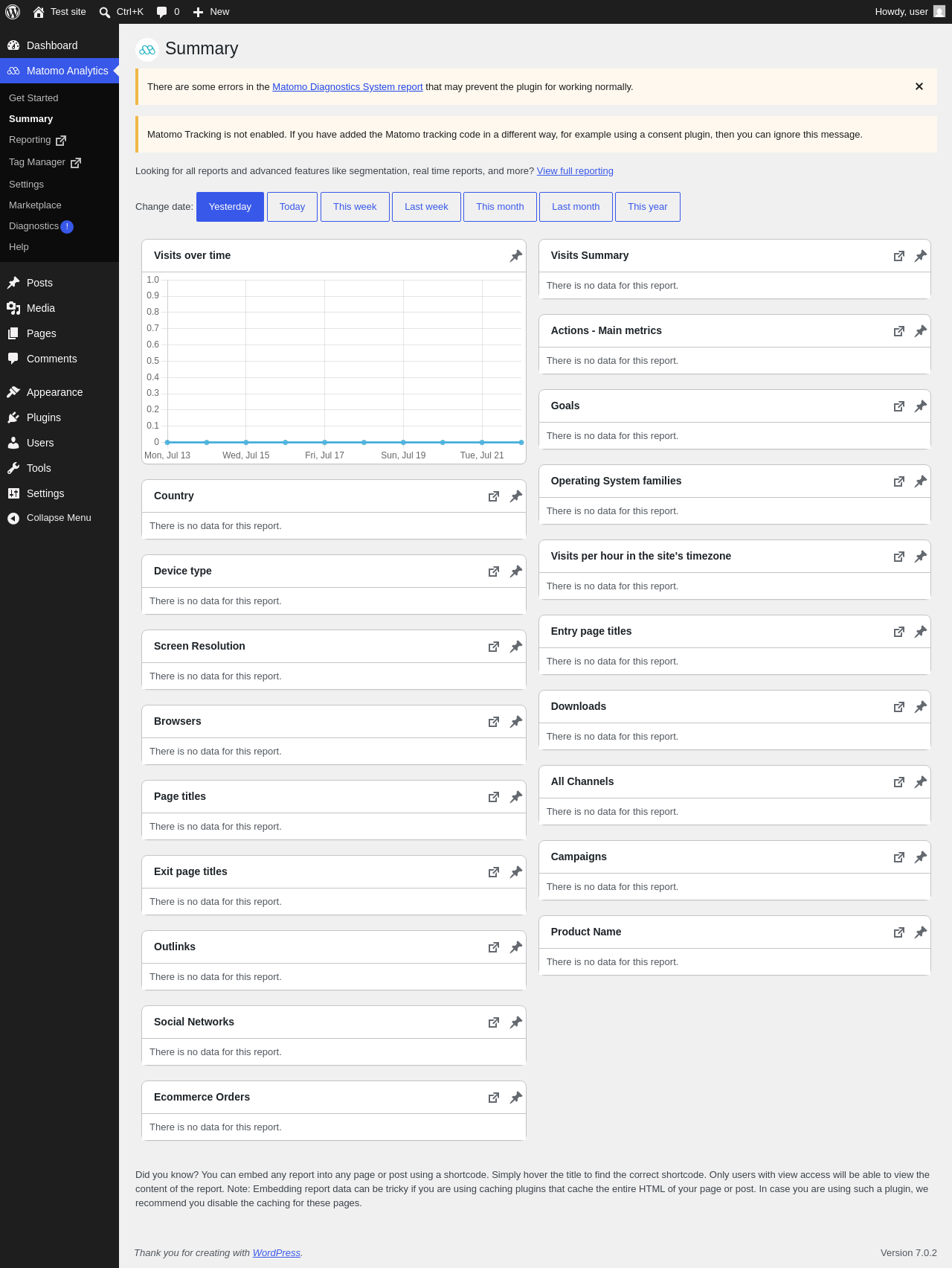Pin the Visits over time widget

pyautogui.click(x=516, y=256)
